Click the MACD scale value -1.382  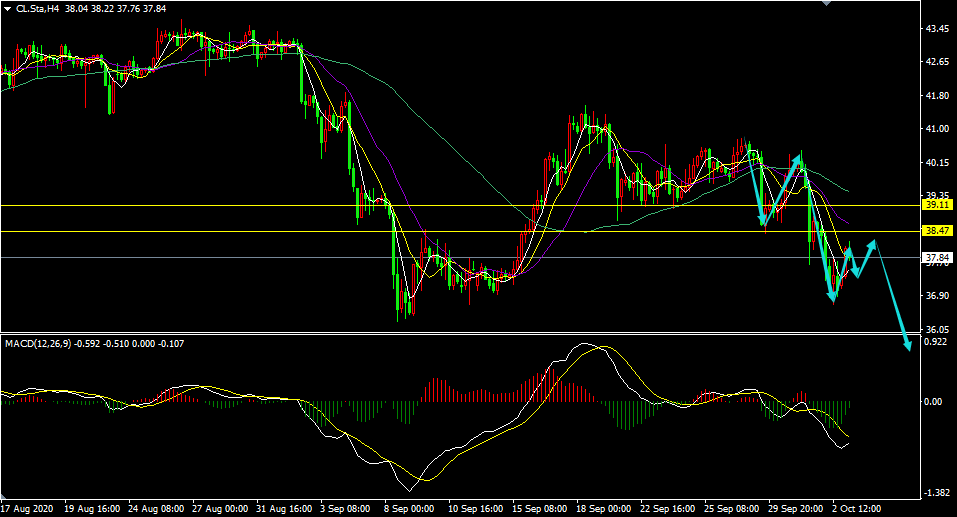pos(936,493)
